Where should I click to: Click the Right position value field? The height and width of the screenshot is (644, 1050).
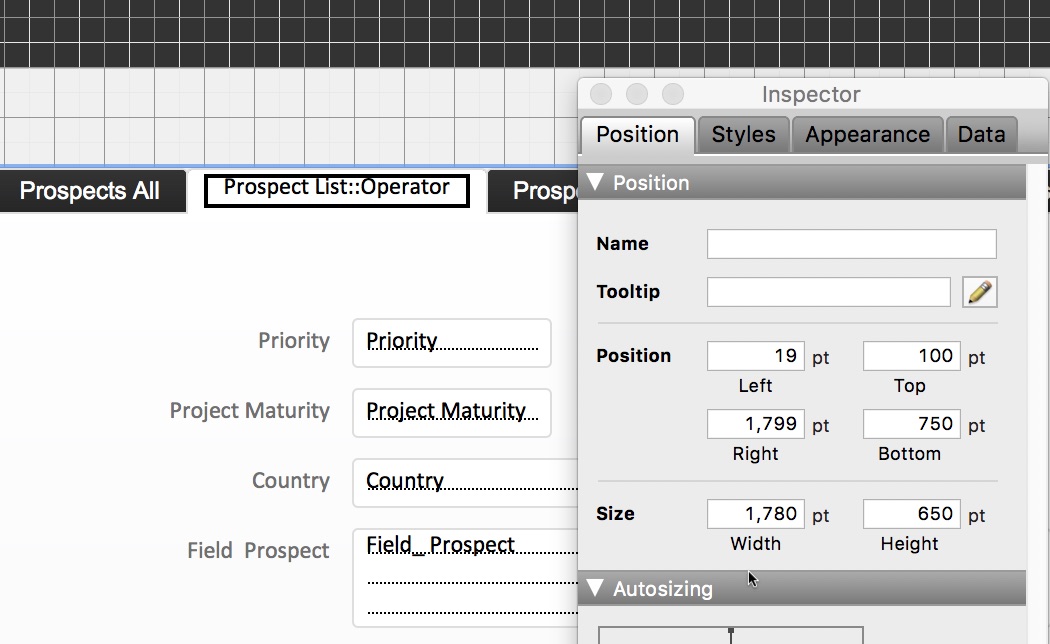(x=755, y=424)
